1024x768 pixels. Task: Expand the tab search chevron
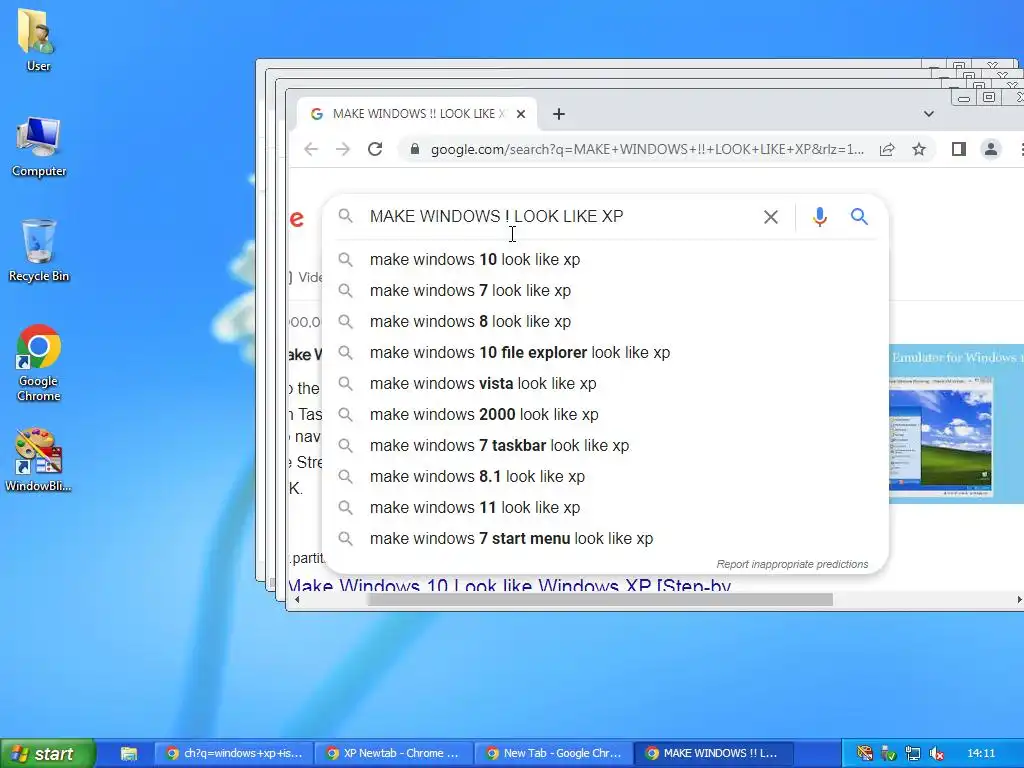(x=929, y=114)
